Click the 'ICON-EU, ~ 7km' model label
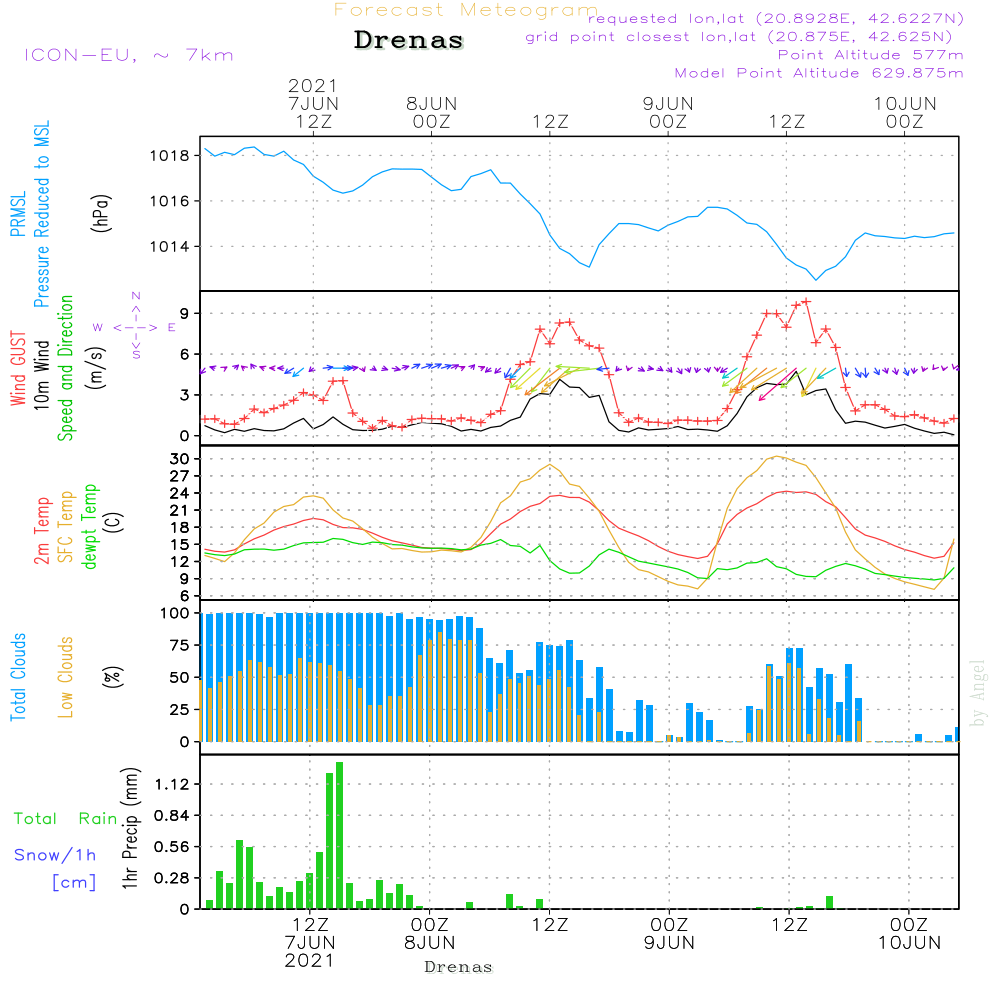The height and width of the screenshot is (1000, 1000). click(x=129, y=55)
